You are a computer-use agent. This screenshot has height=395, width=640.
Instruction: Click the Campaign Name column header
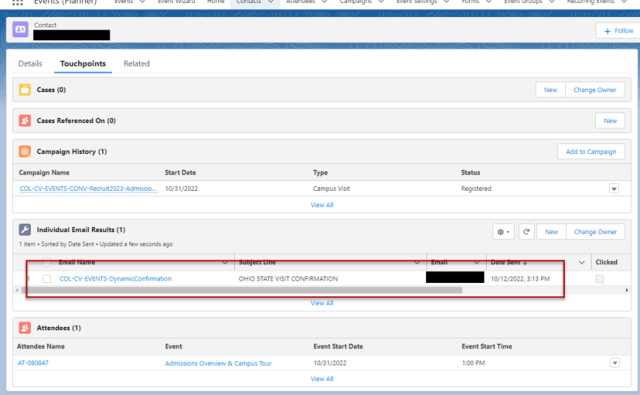click(44, 173)
